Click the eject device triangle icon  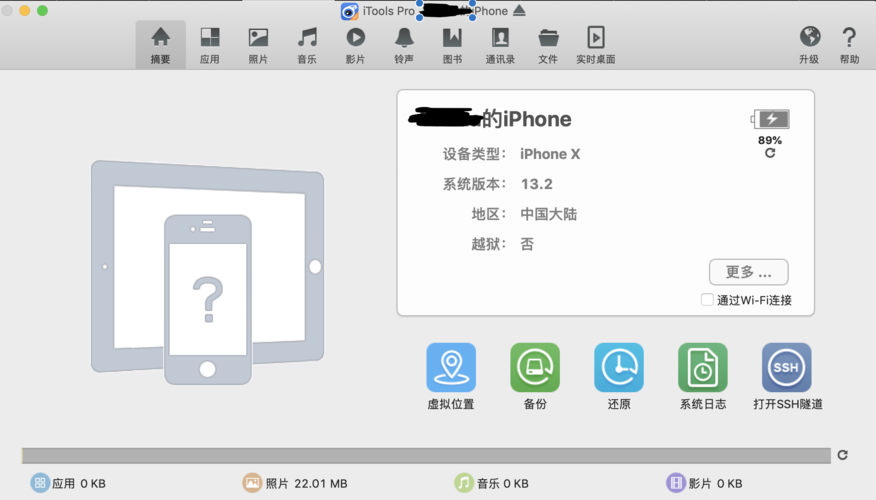coord(519,10)
